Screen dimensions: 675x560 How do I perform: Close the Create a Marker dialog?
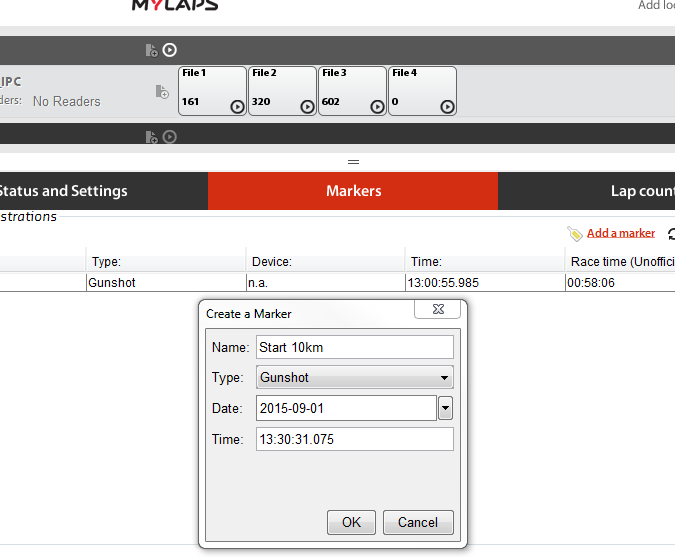pos(436,310)
